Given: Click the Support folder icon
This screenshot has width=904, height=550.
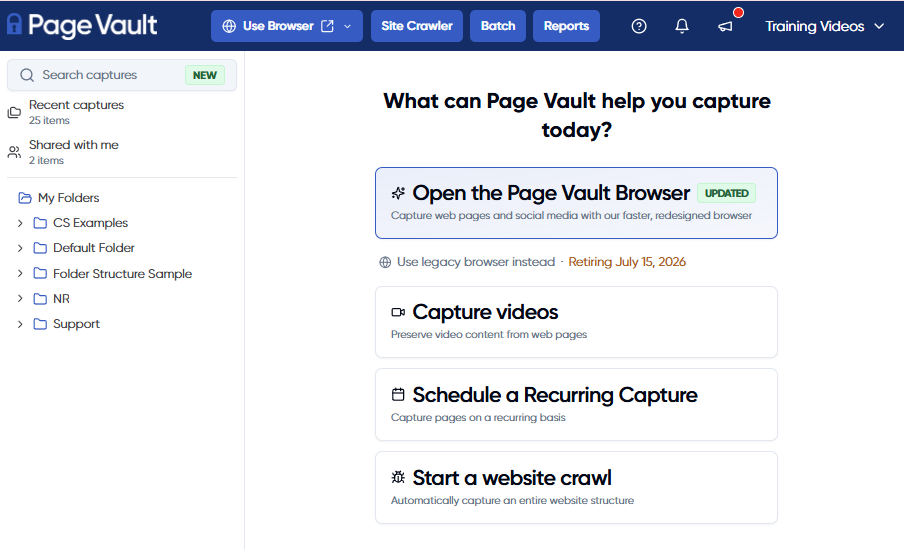Looking at the screenshot, I should tap(40, 324).
